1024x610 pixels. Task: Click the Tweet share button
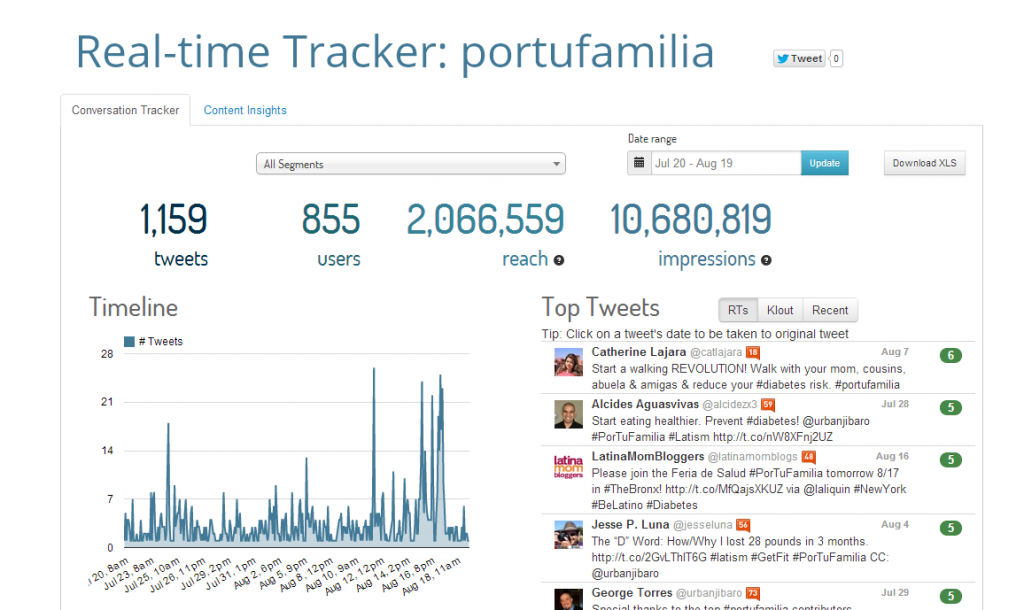pyautogui.click(x=799, y=58)
